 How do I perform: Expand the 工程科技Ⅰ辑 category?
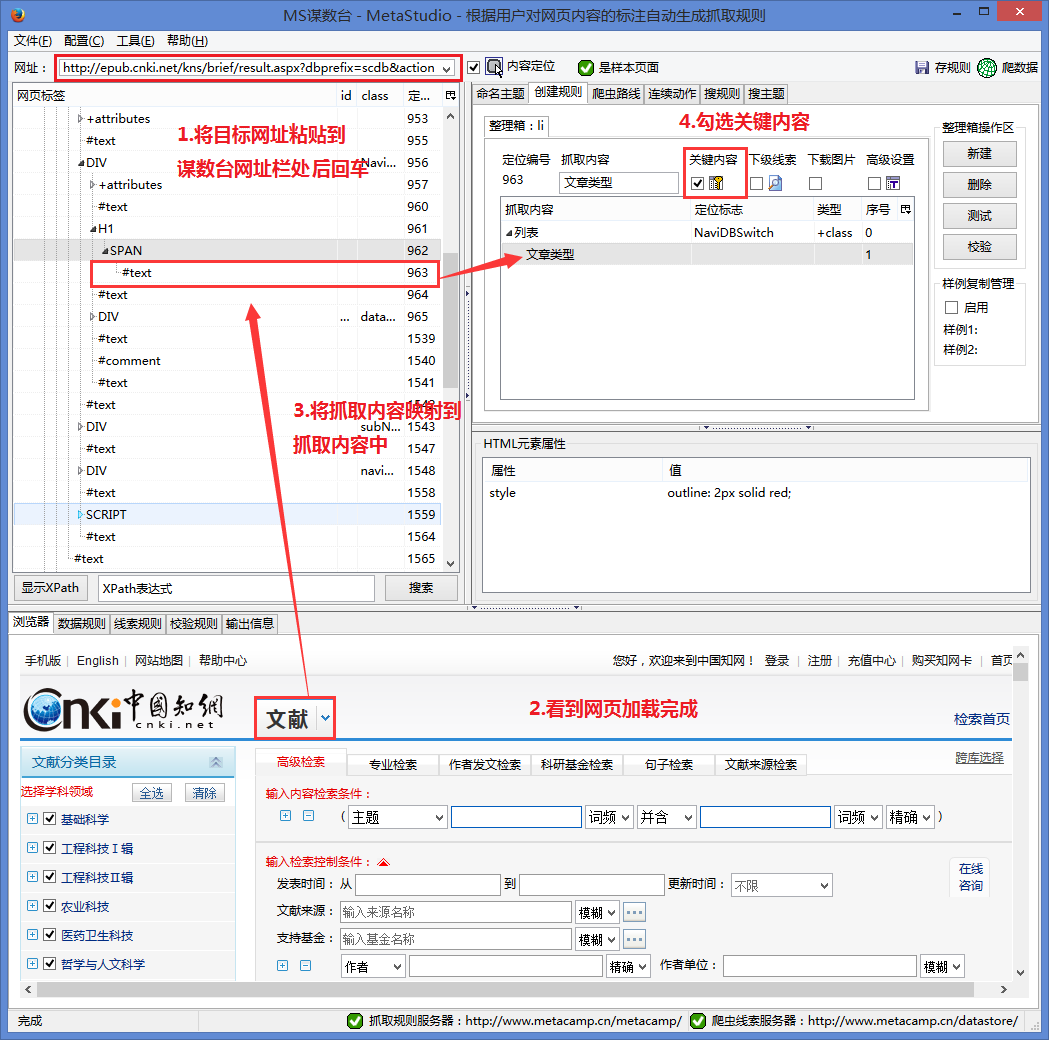click(32, 847)
